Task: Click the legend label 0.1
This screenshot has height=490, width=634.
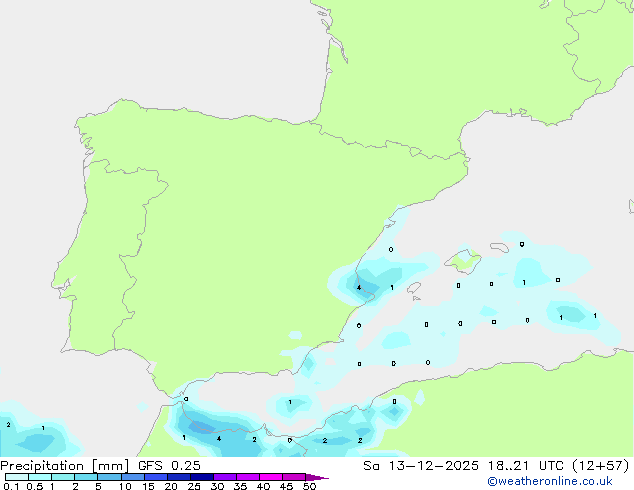Action: tap(11, 486)
